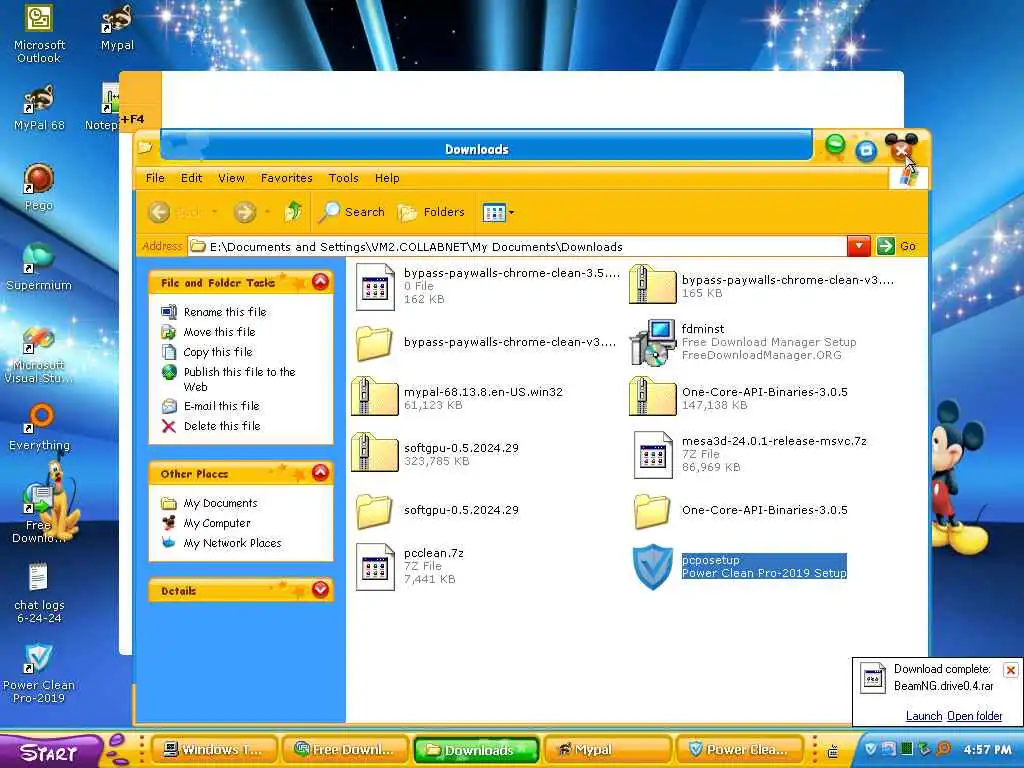Click the orange tray icon beside clock
Screen dimensions: 1024x768
(944, 748)
